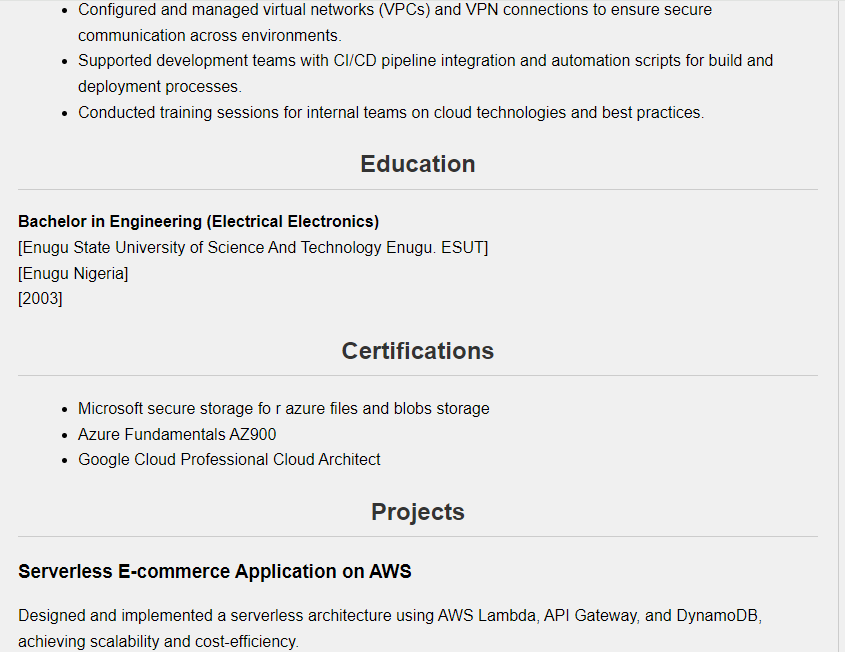Select the Enugu State University line
Viewport: 845px width, 652px height.
tap(253, 247)
